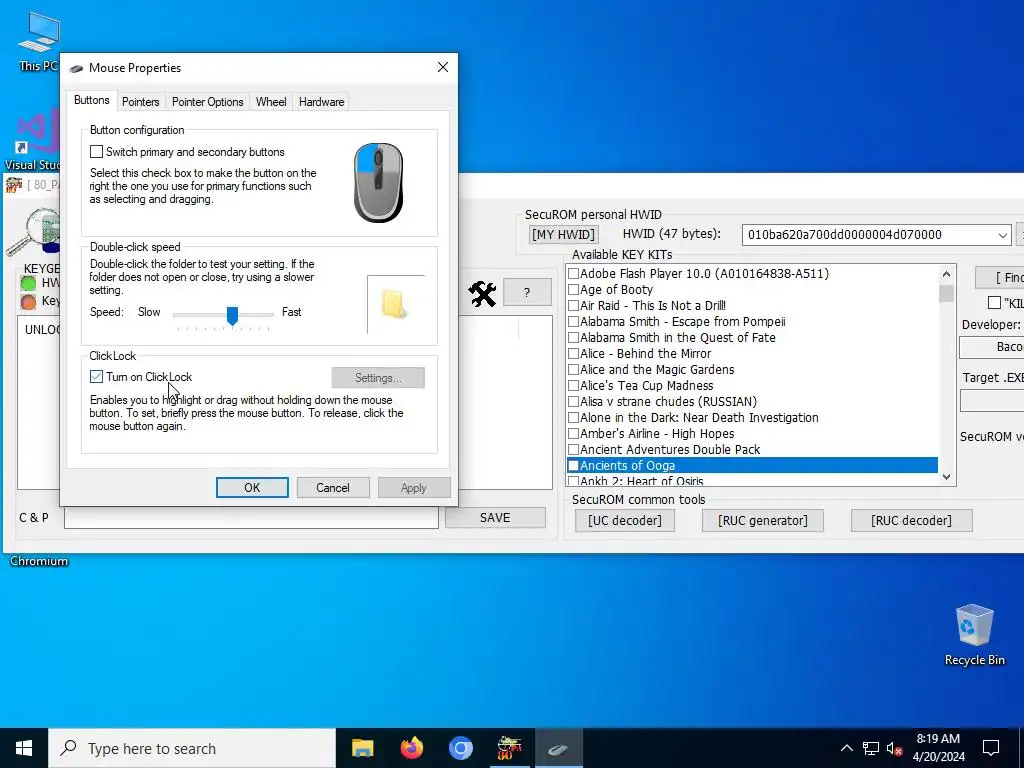Open the Chromium desktop label

[39, 561]
